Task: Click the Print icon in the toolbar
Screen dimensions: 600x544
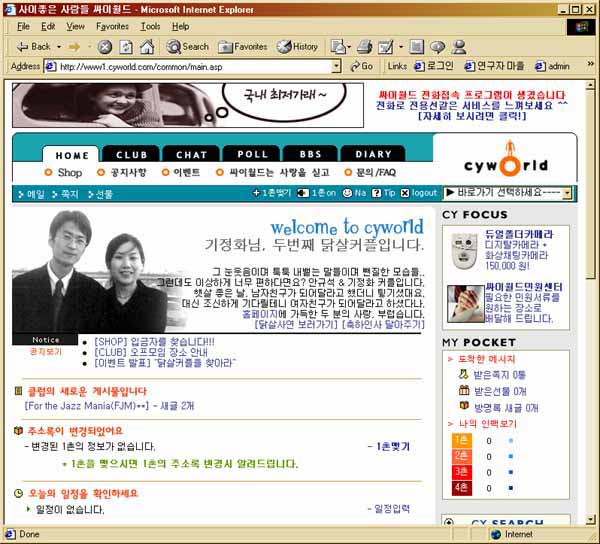Action: click(x=365, y=46)
